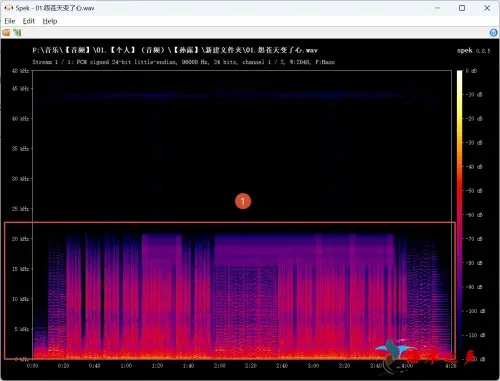
Task: Click the 2:00 time axis label
Action: (219, 366)
